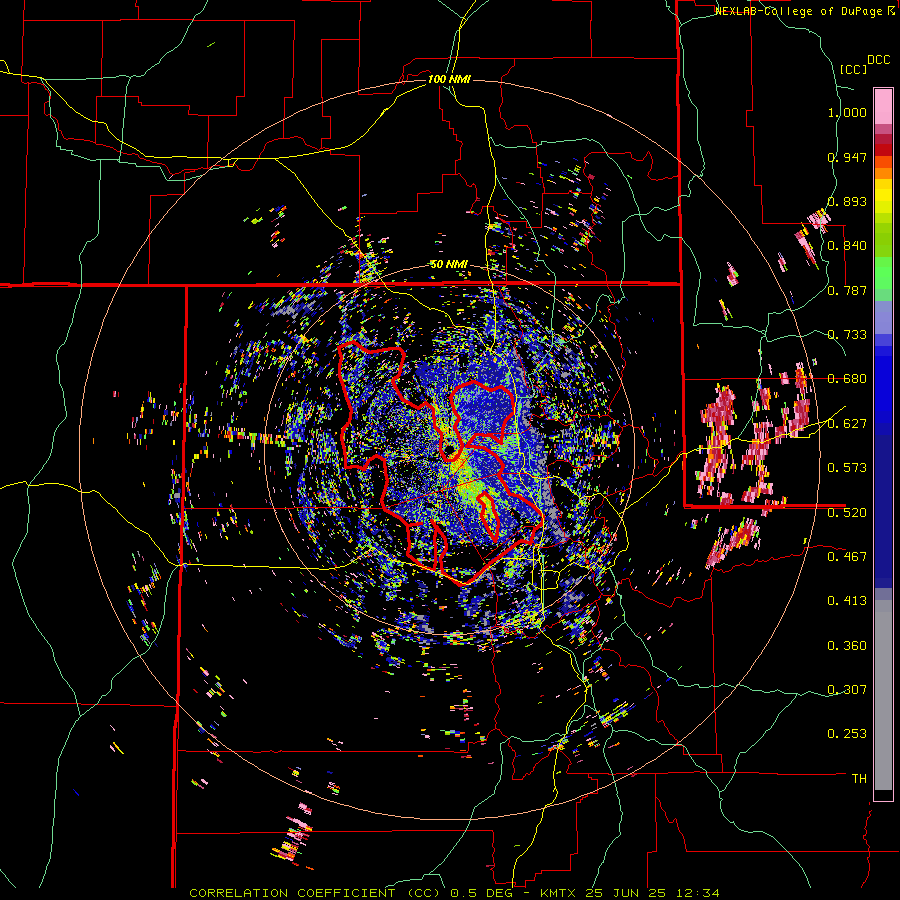Click the 100 NMI range ring label
This screenshot has width=900, height=900.
pyautogui.click(x=449, y=79)
